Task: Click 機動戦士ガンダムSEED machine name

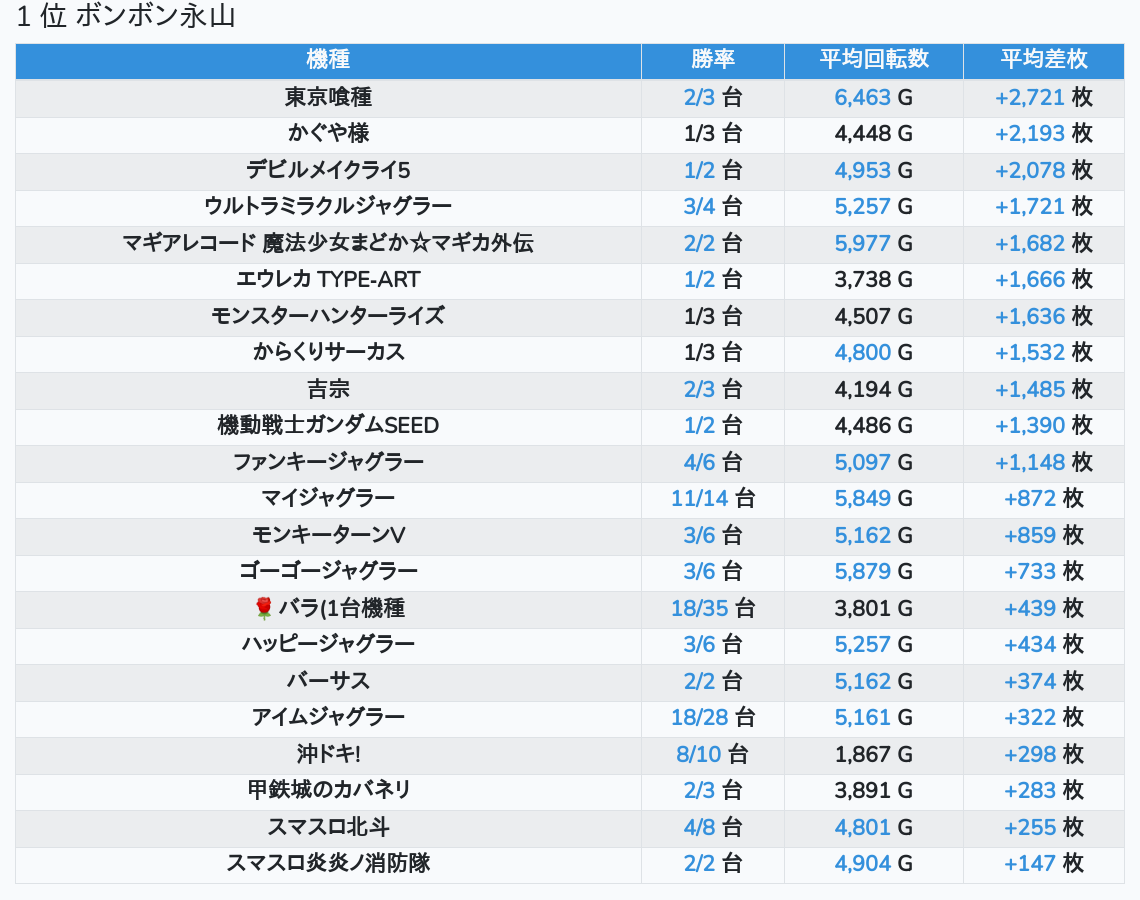Action: click(328, 425)
